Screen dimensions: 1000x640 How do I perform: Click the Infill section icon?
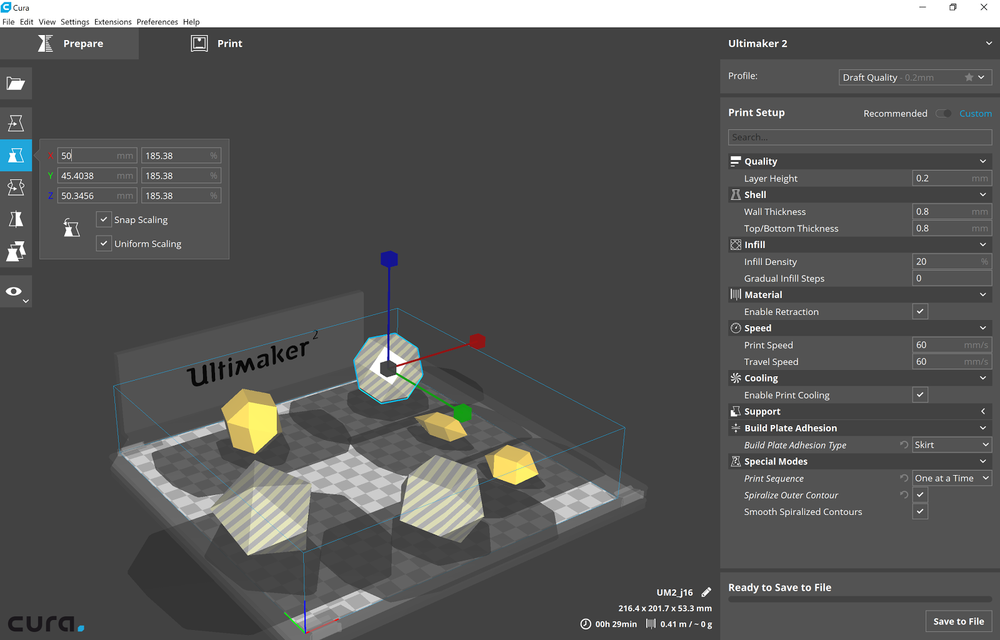click(735, 245)
